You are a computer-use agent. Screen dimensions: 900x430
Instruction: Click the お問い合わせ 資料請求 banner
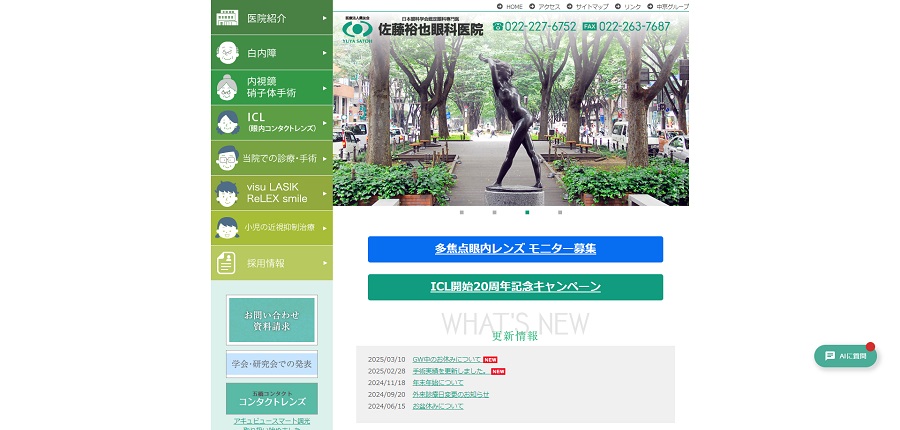(271, 320)
